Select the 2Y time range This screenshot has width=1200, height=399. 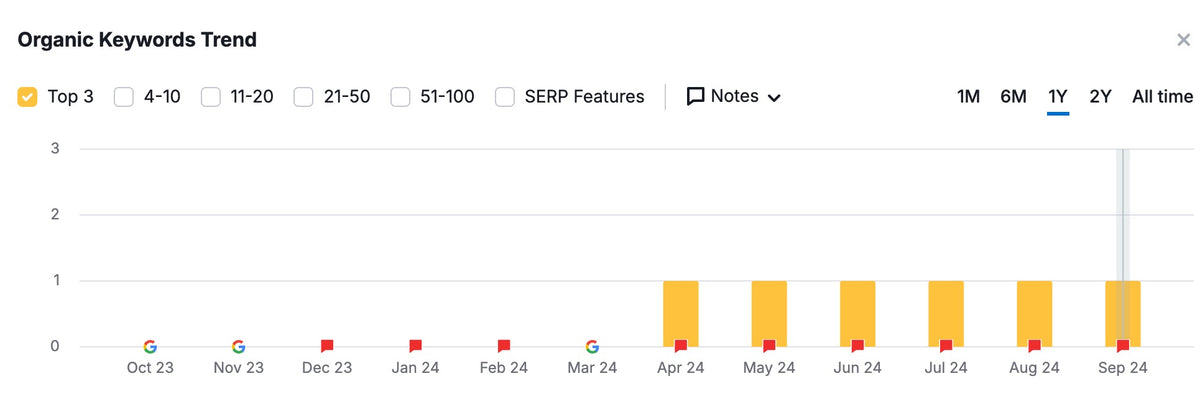click(1100, 97)
